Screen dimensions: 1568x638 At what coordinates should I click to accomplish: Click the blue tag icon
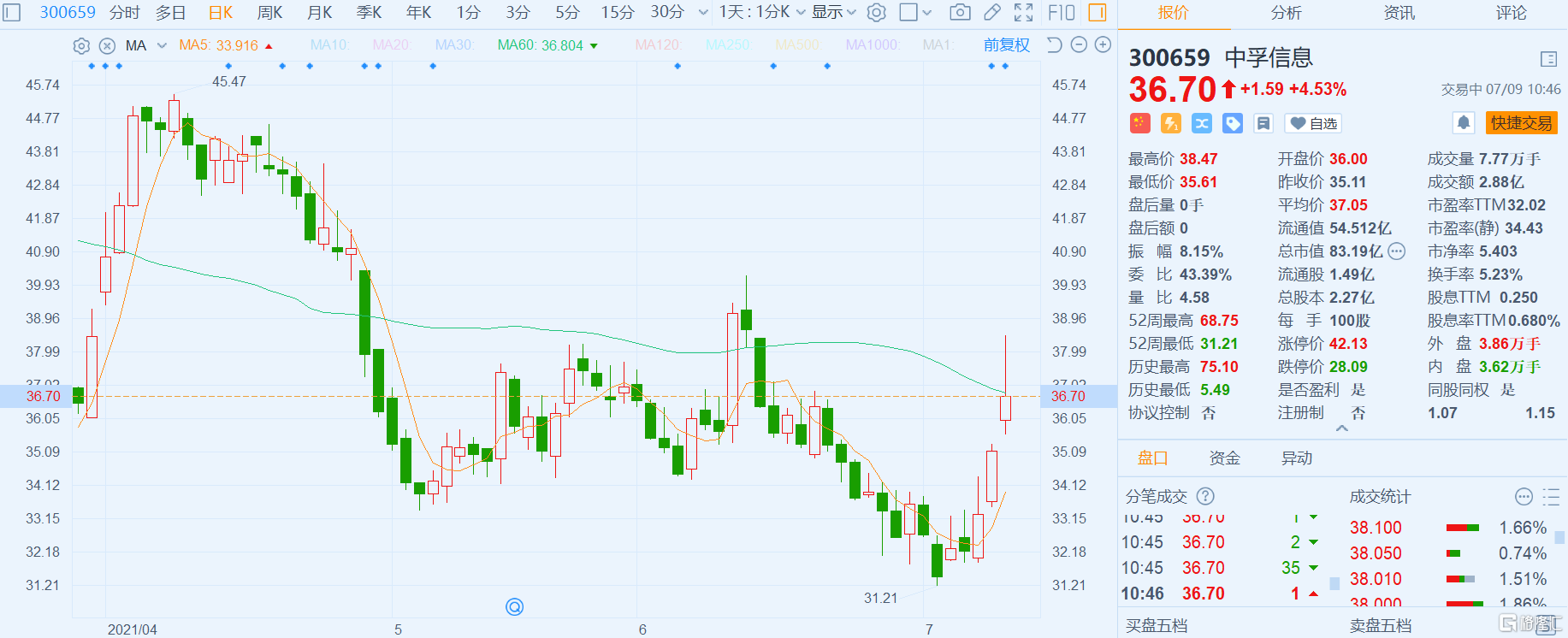[1233, 123]
